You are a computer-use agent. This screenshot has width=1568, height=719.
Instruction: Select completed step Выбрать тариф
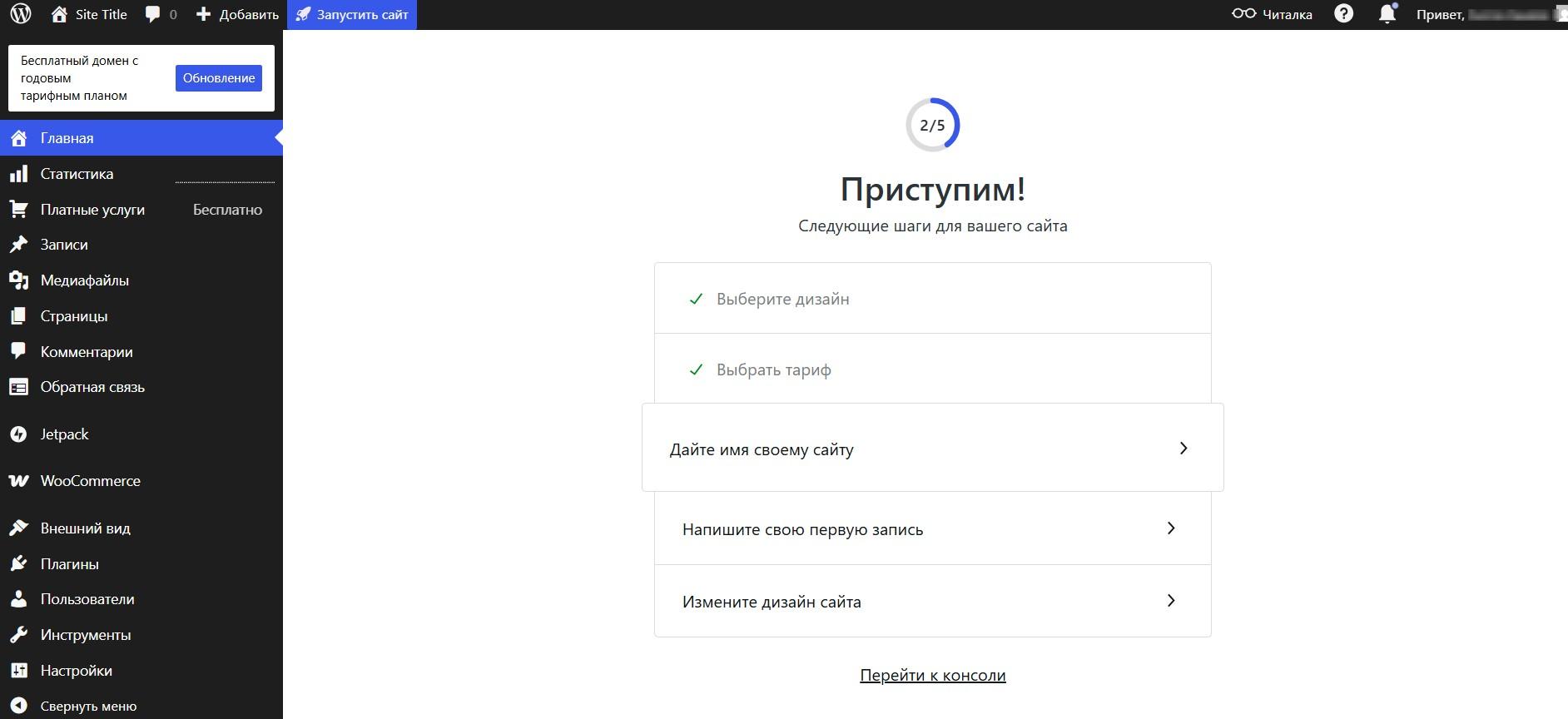pos(773,369)
